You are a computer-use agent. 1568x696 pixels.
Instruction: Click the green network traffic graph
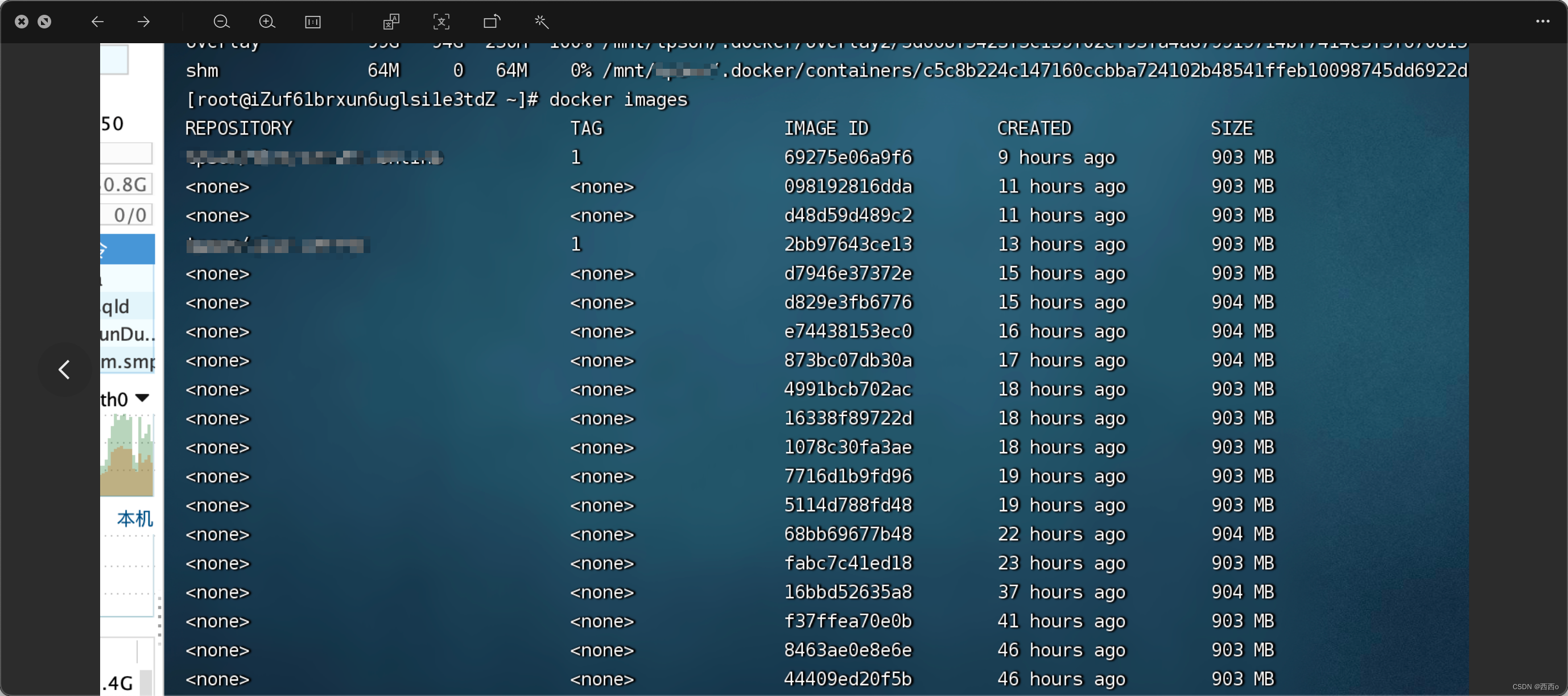[127, 455]
